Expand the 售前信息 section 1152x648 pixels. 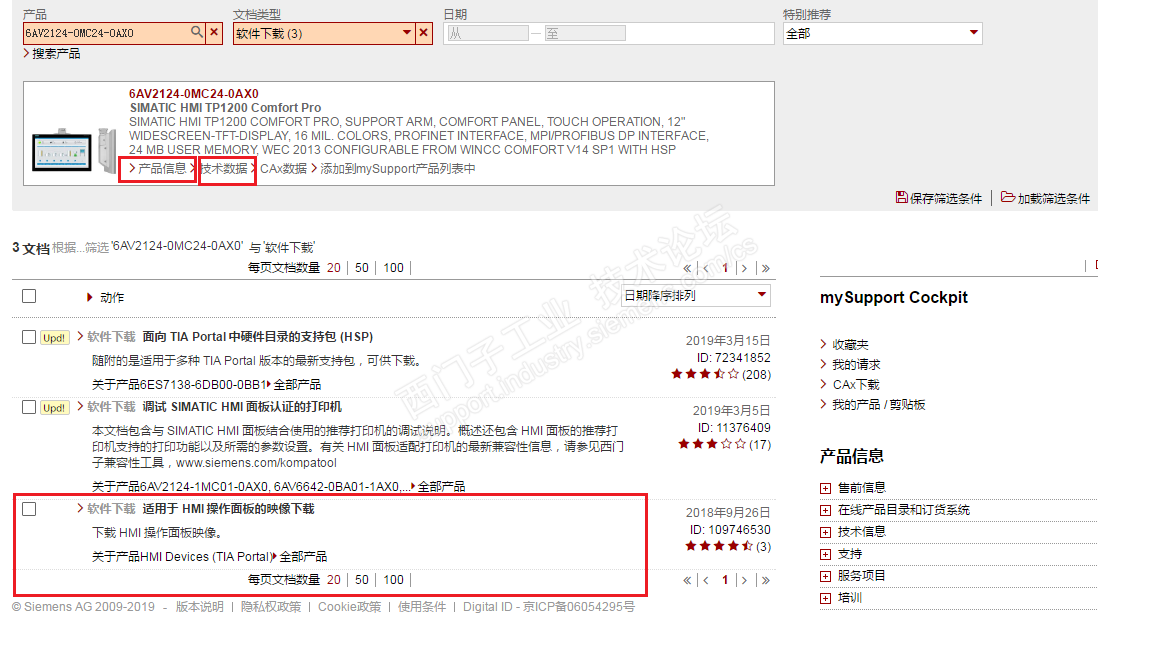(x=826, y=489)
